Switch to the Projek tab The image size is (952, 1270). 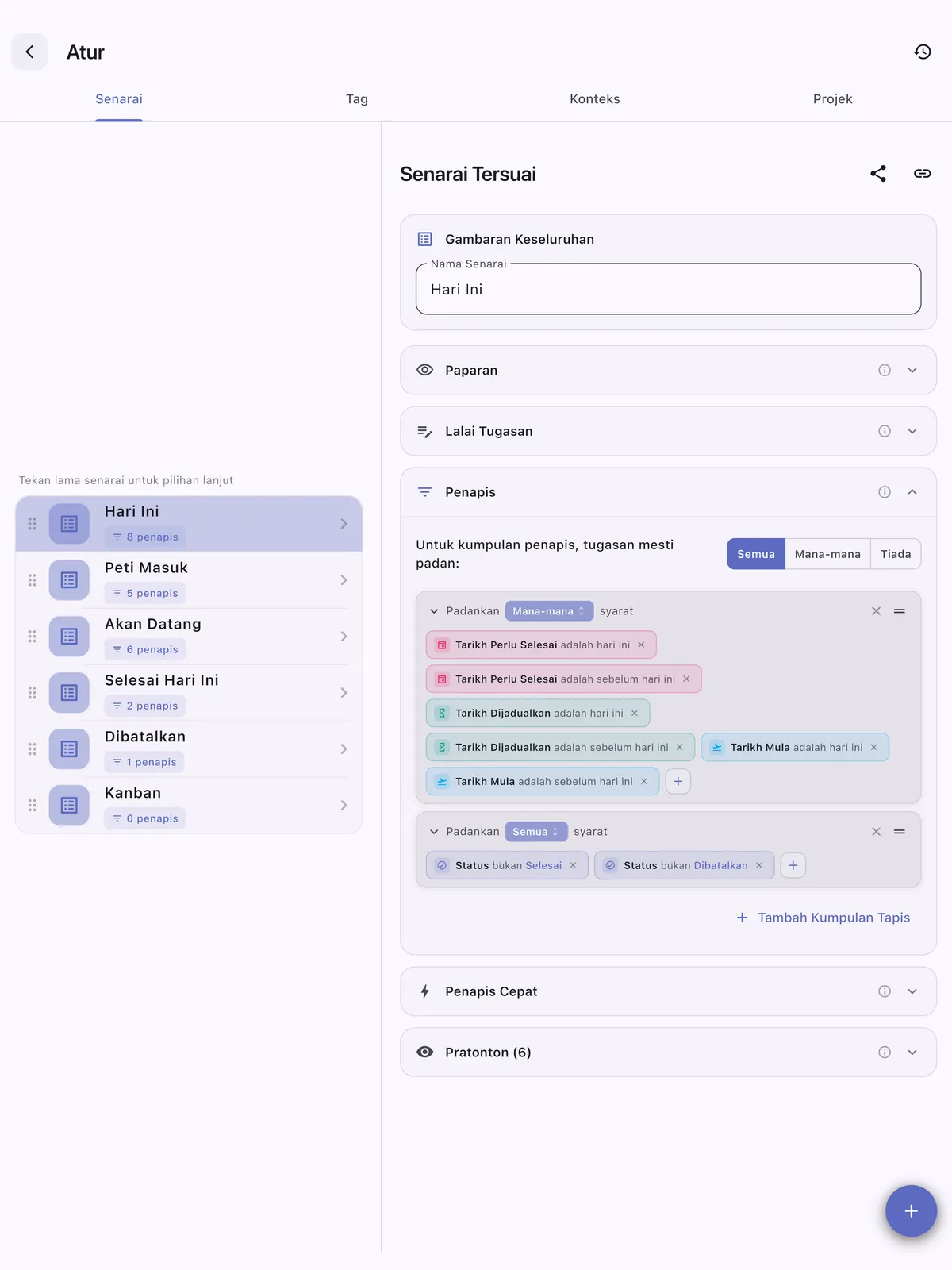pyautogui.click(x=833, y=99)
